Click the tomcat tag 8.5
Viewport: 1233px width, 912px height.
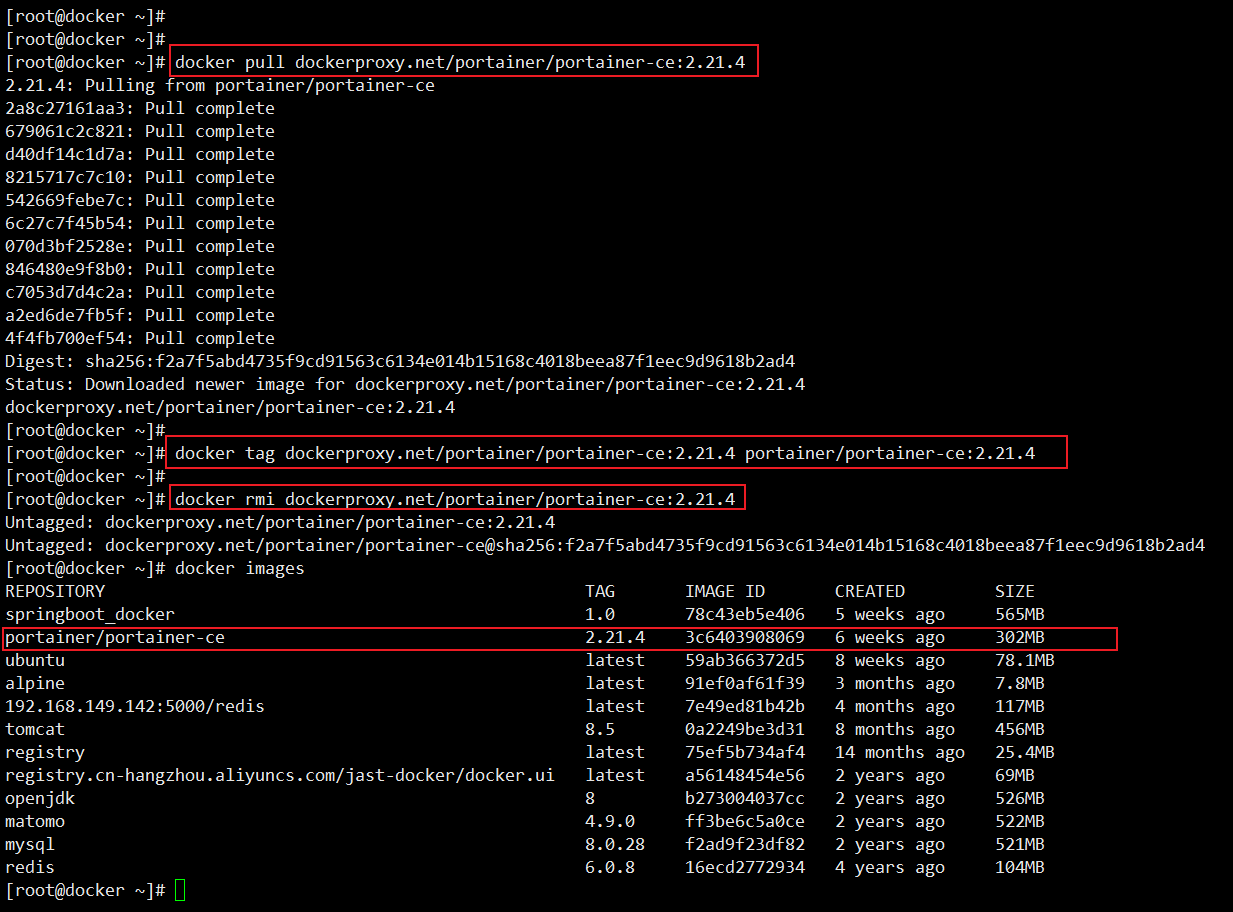click(x=600, y=729)
